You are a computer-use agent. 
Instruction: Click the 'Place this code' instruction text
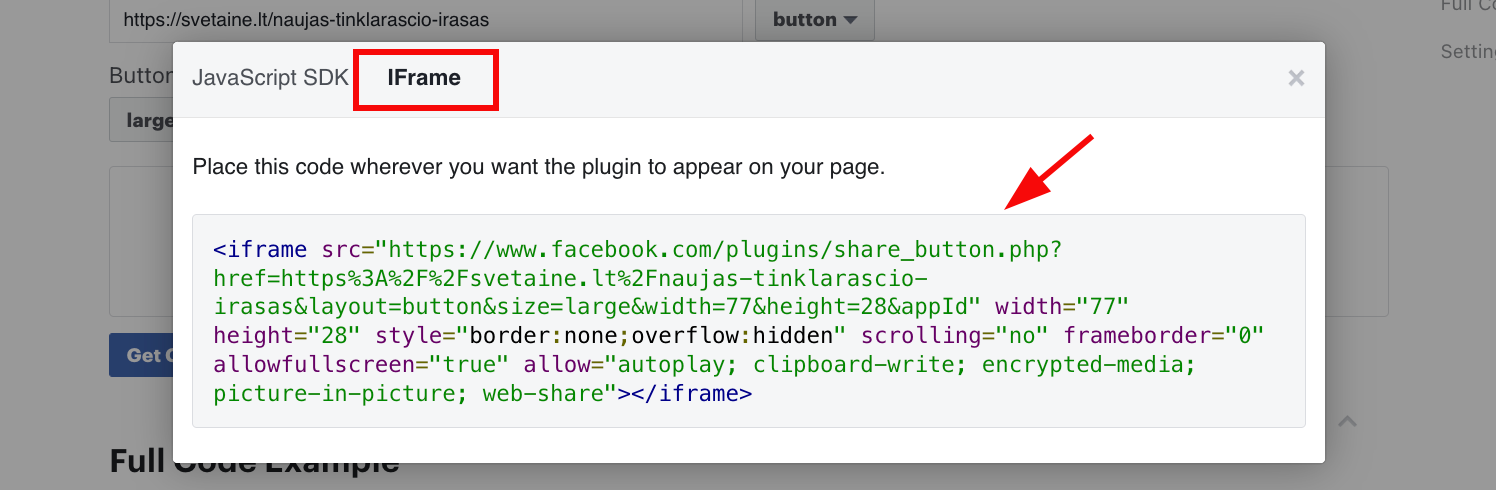pos(538,167)
